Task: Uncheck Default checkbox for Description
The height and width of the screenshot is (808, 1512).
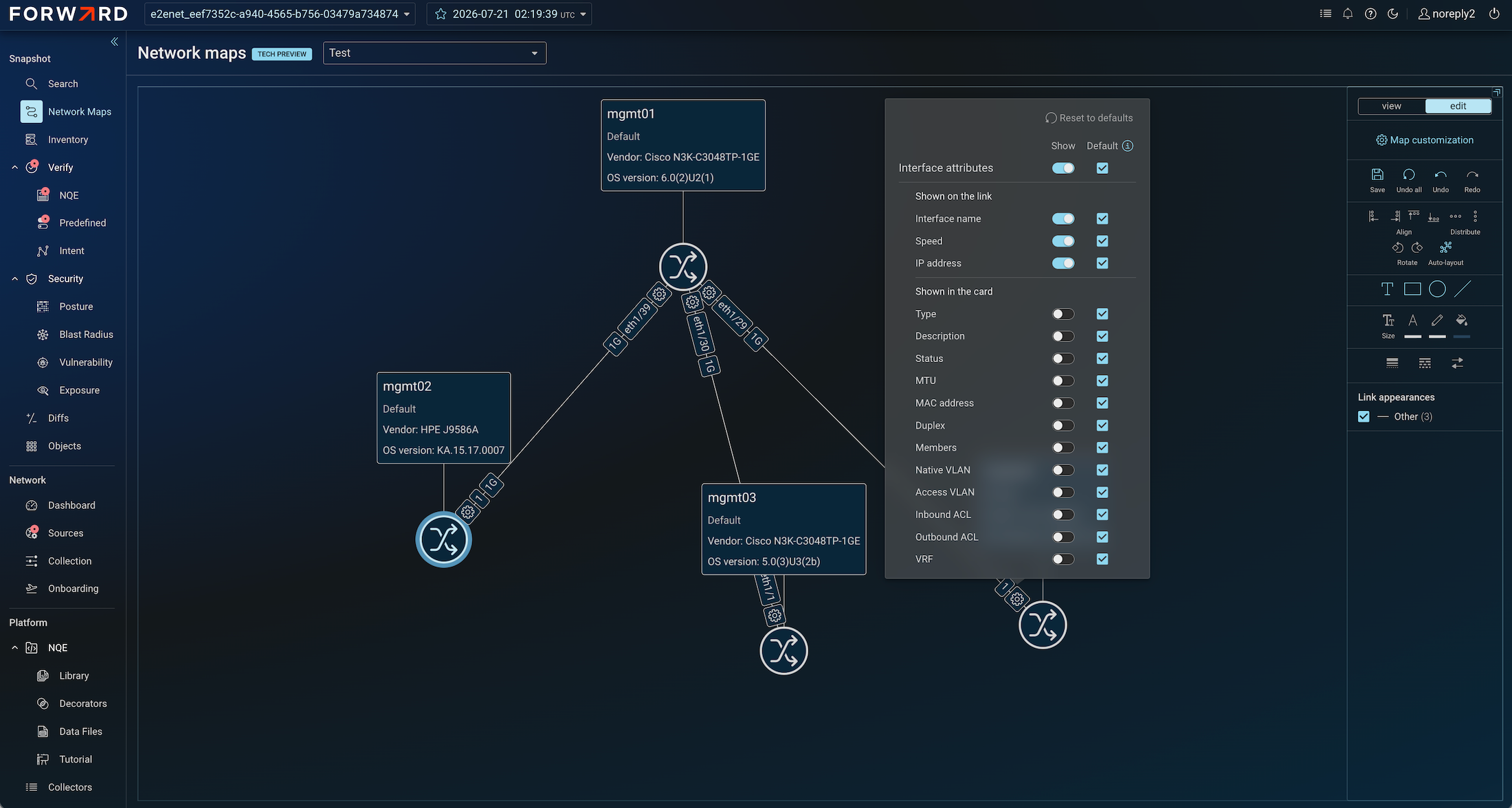Action: 1102,336
